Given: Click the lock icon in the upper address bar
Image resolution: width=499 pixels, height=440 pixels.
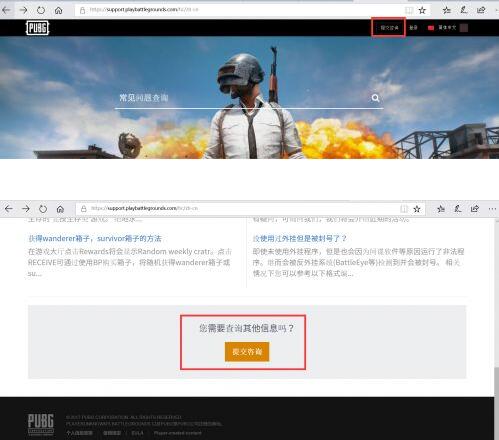Looking at the screenshot, I should (x=82, y=10).
